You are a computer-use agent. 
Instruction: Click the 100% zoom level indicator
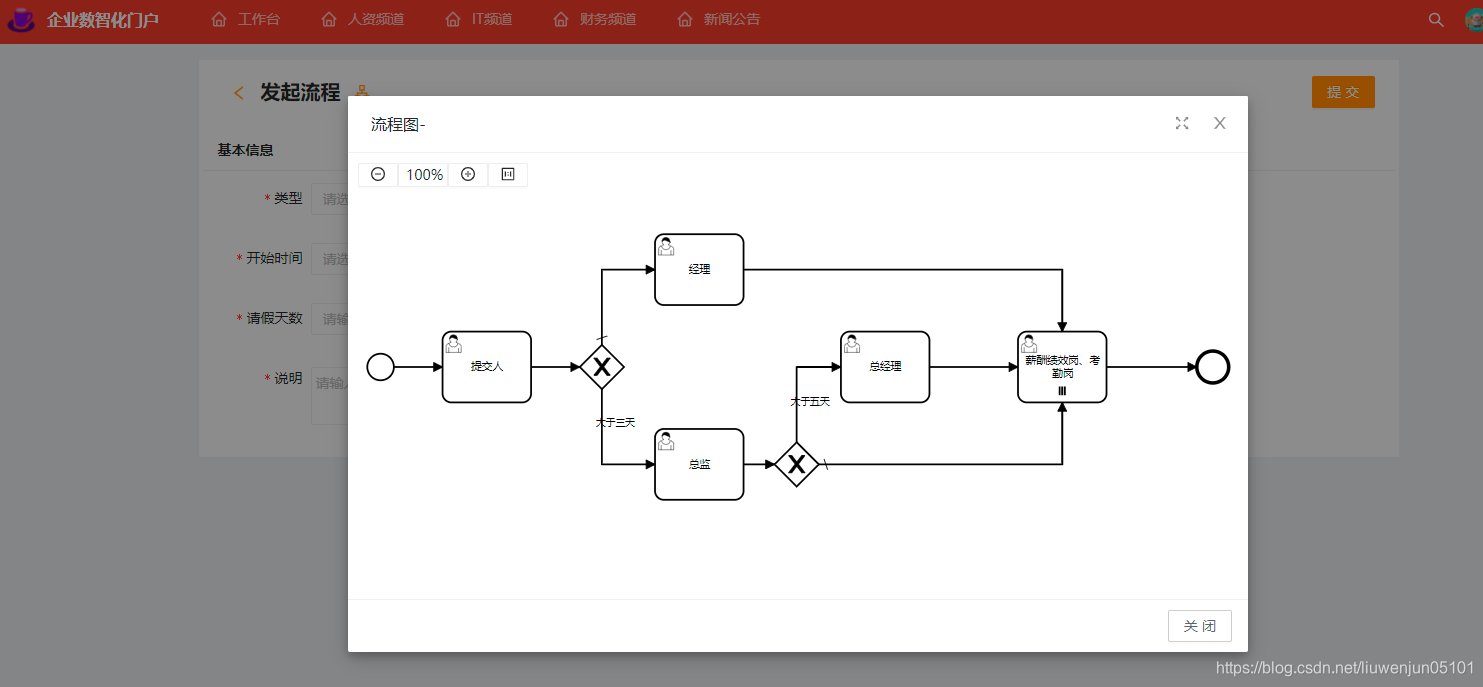click(424, 174)
